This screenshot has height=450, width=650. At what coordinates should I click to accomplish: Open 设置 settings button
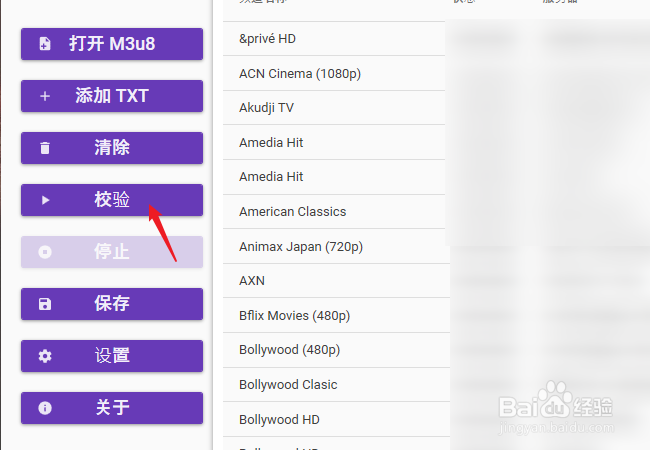[x=112, y=356]
